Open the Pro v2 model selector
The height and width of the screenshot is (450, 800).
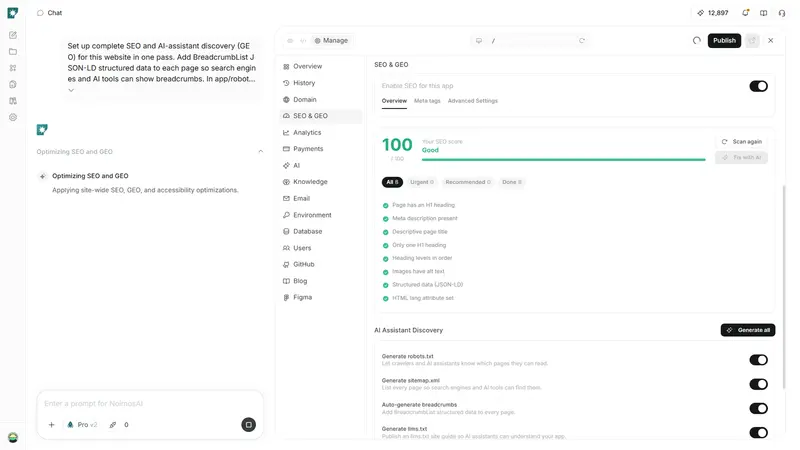[82, 425]
